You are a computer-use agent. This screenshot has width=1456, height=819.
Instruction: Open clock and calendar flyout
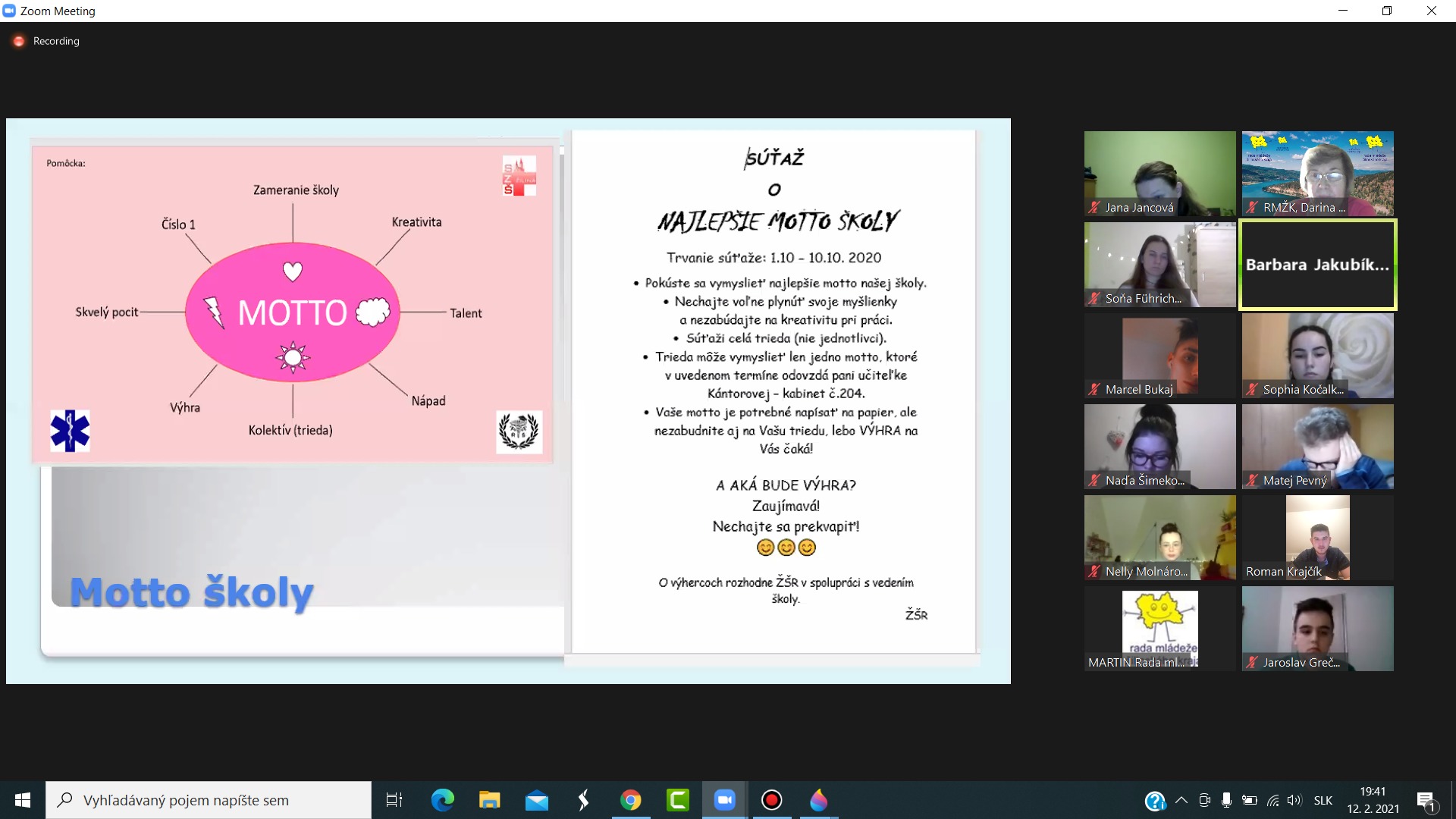[1373, 800]
